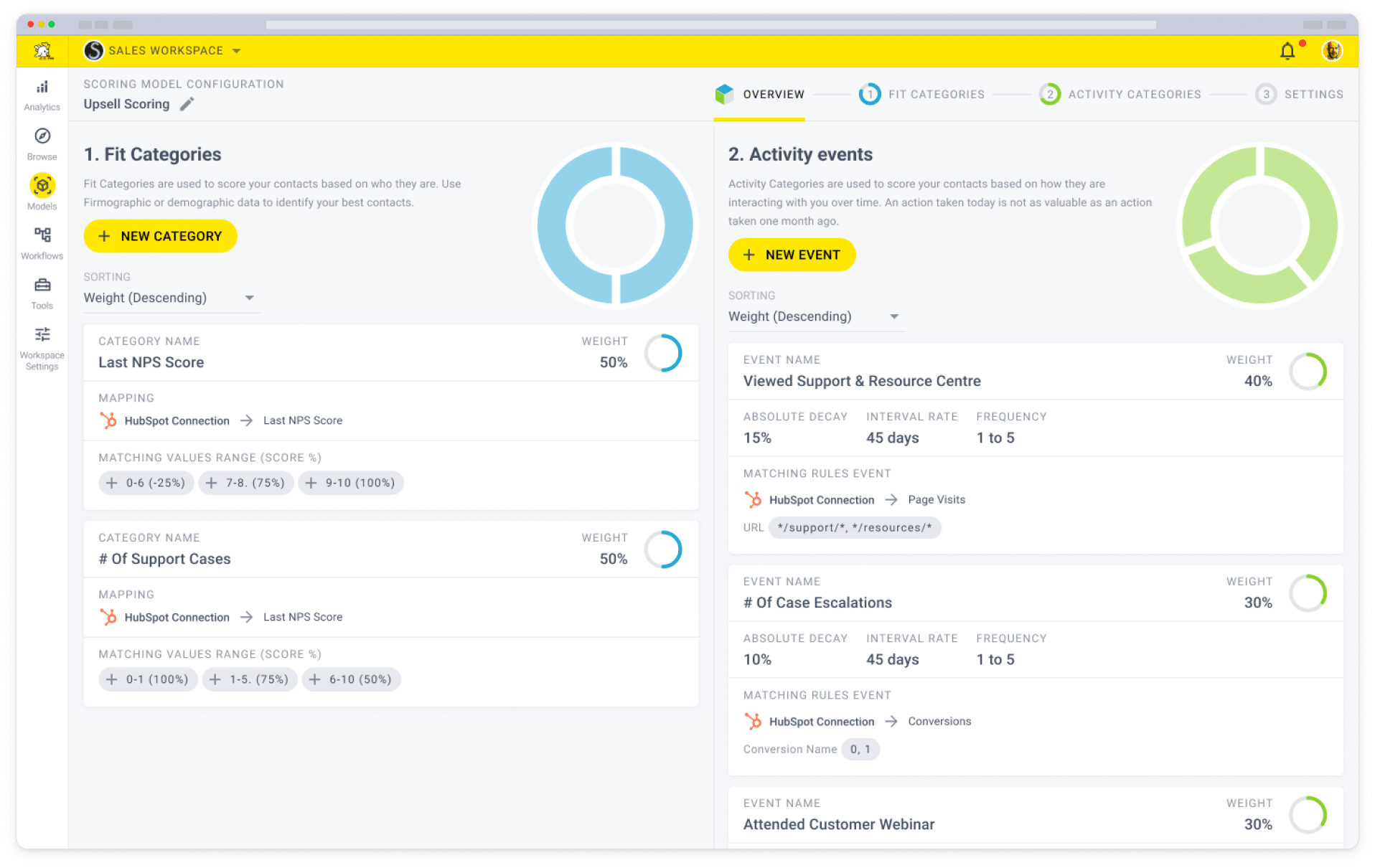
Task: Open the Models section icon
Action: (42, 187)
